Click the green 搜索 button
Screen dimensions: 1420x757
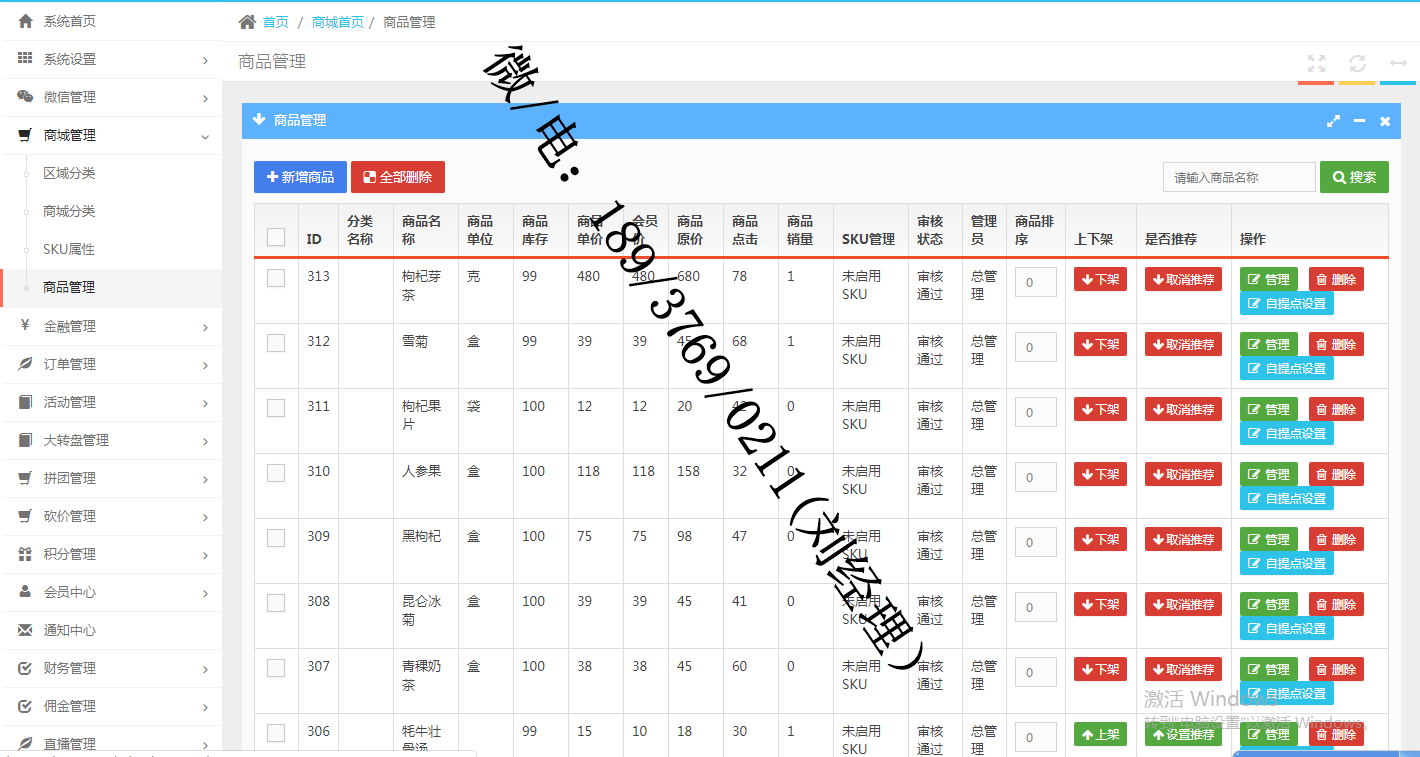click(x=1354, y=177)
